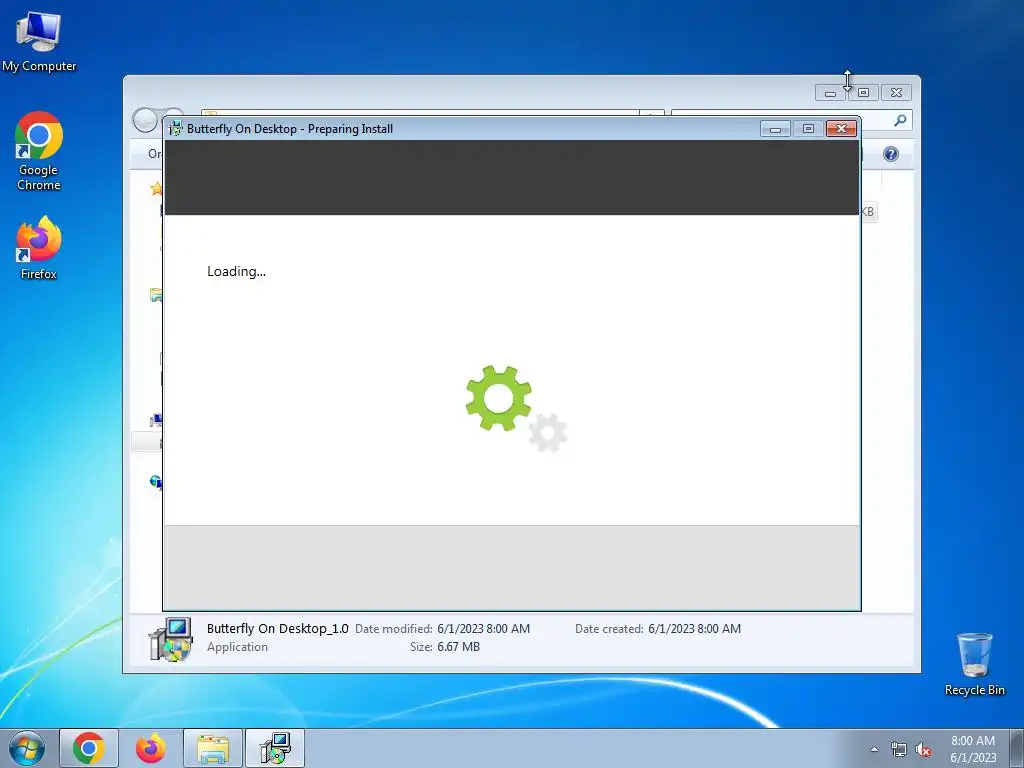Switch to installer taskbar button

pyautogui.click(x=275, y=748)
